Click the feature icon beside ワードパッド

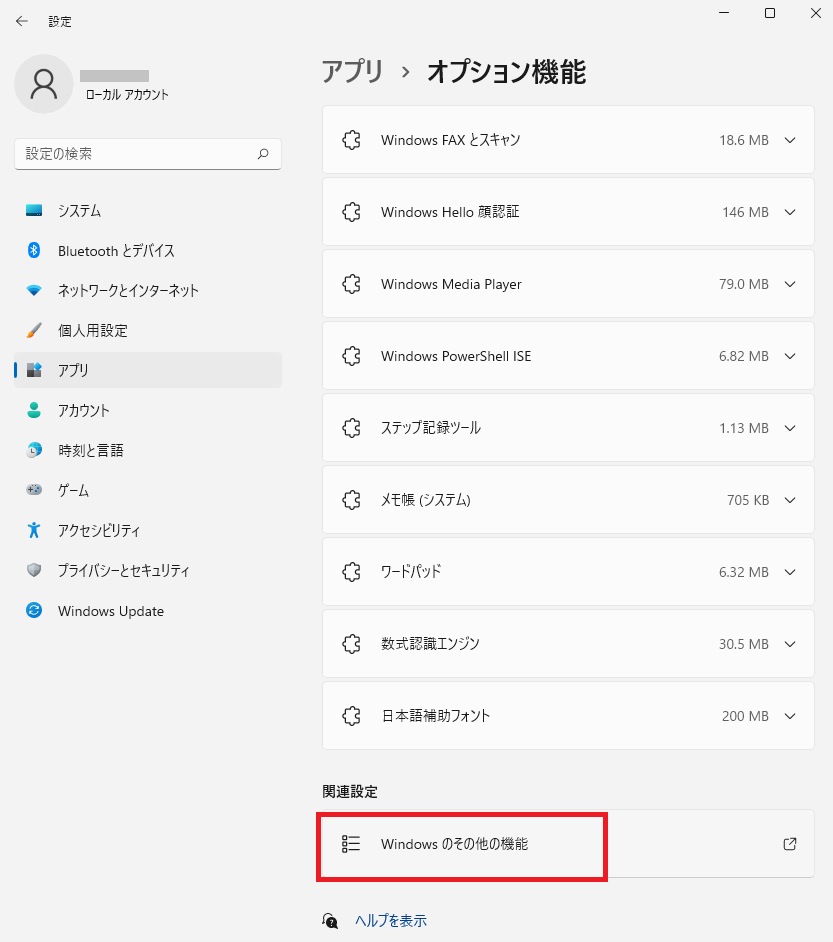pos(351,572)
